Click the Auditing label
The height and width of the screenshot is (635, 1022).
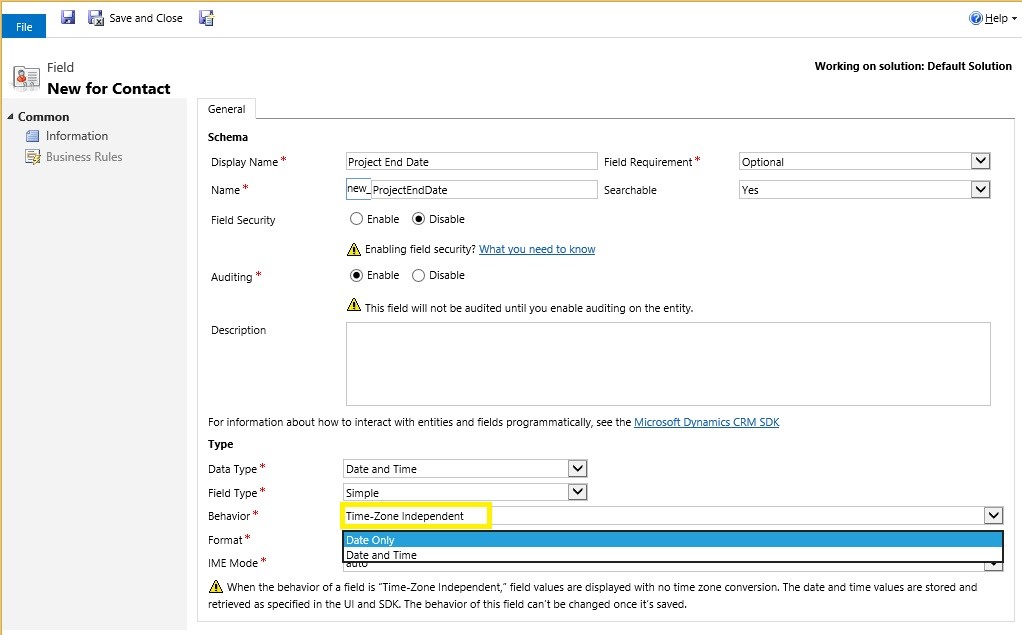231,277
